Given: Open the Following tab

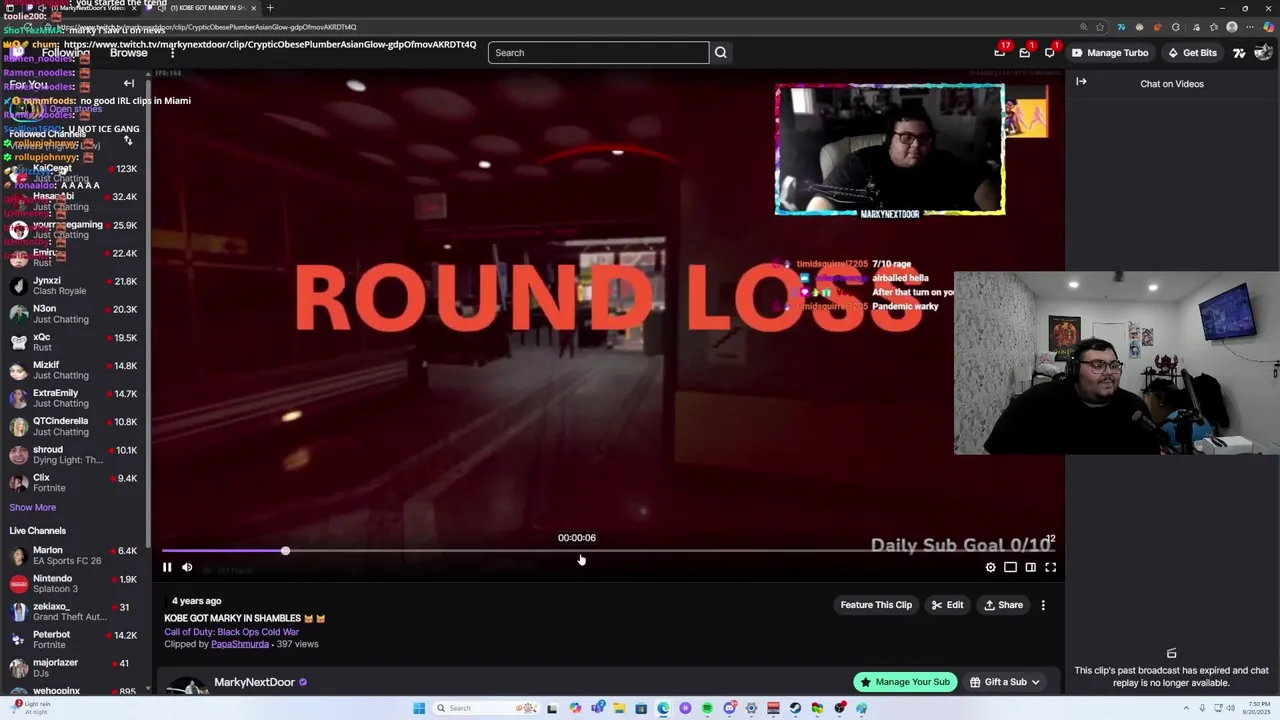Looking at the screenshot, I should (x=66, y=53).
